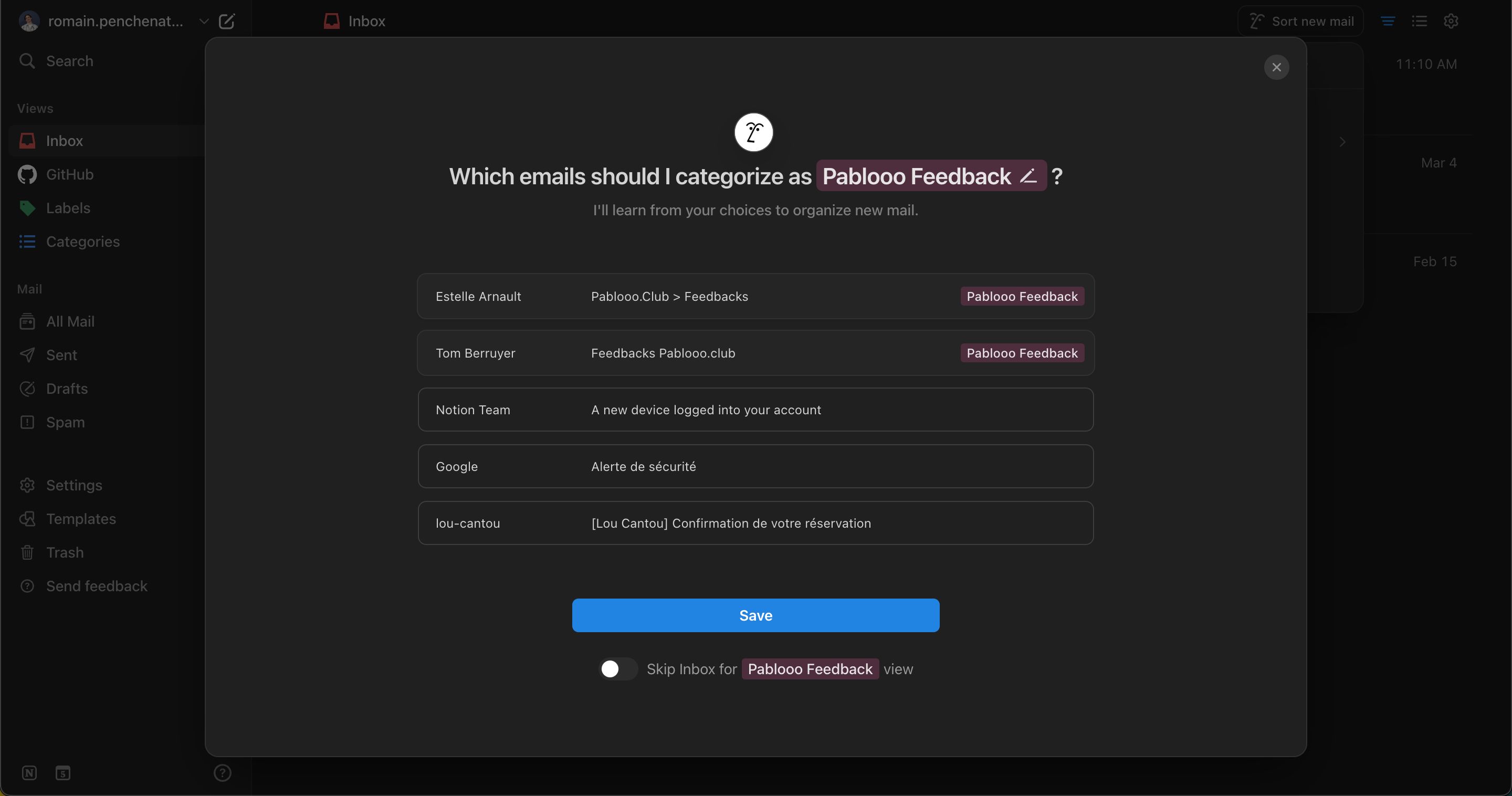The image size is (1512, 796).
Task: Click Save to confirm categorization
Action: click(755, 615)
